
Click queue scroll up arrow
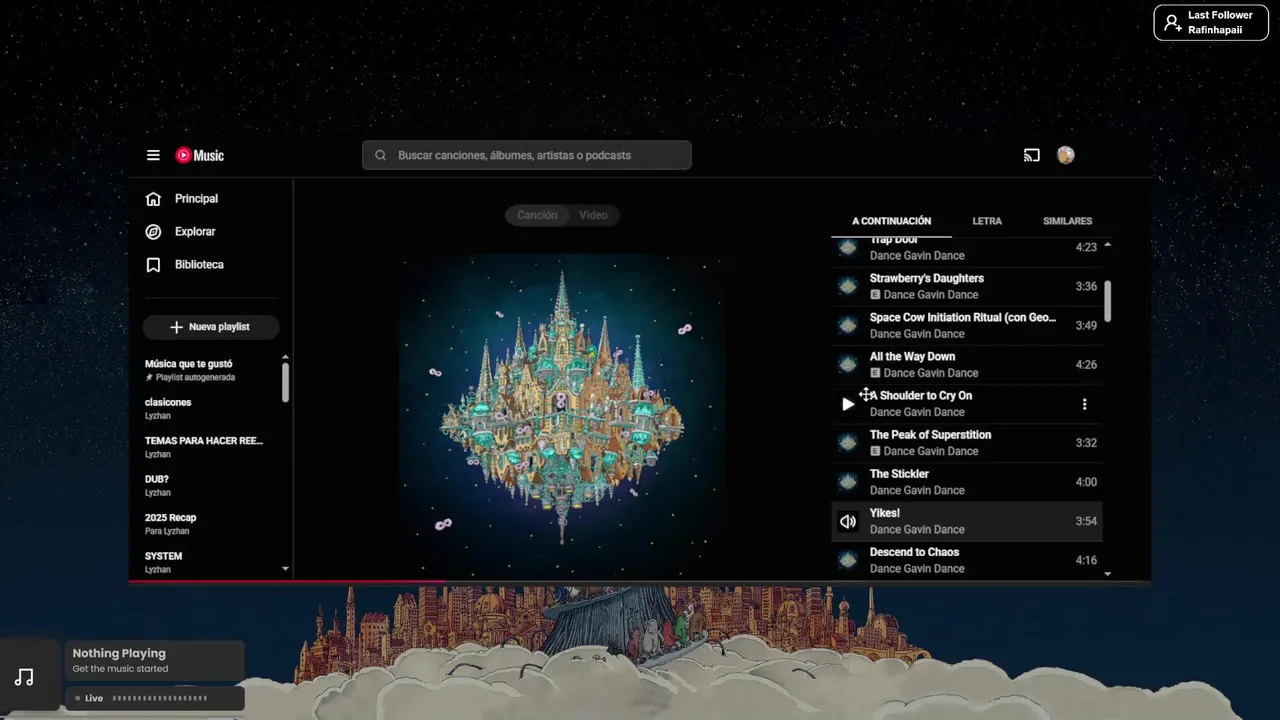pyautogui.click(x=1107, y=245)
